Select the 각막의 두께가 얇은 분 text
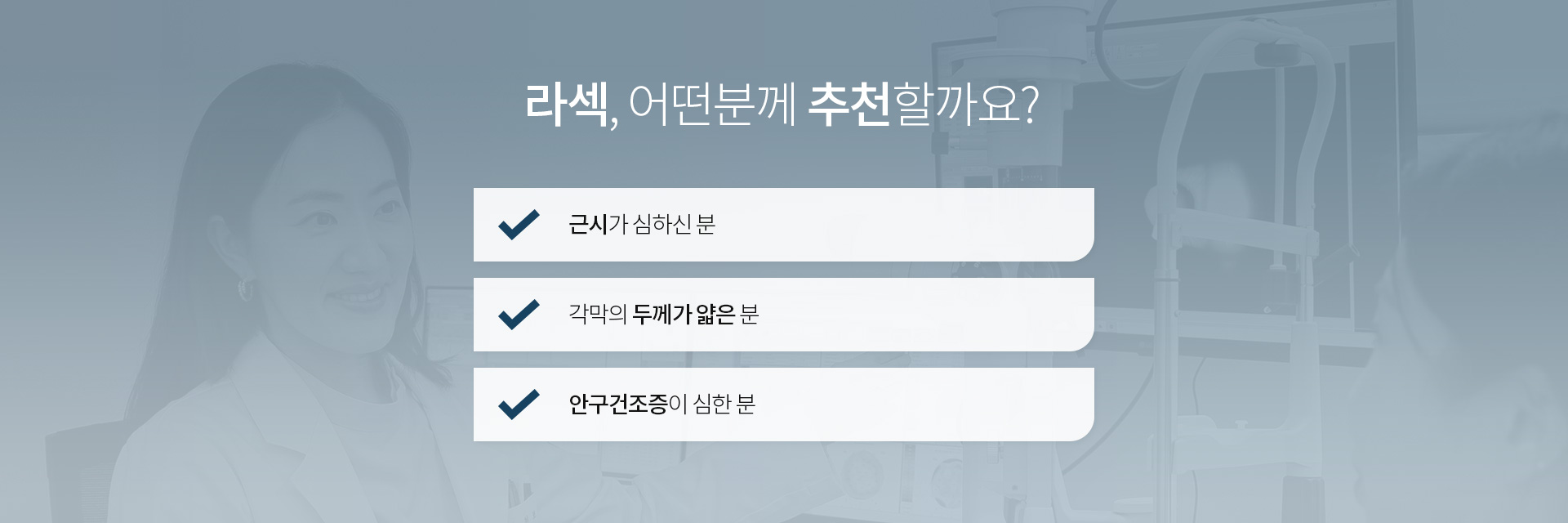Screen dimensions: 1568x523 click(664, 315)
